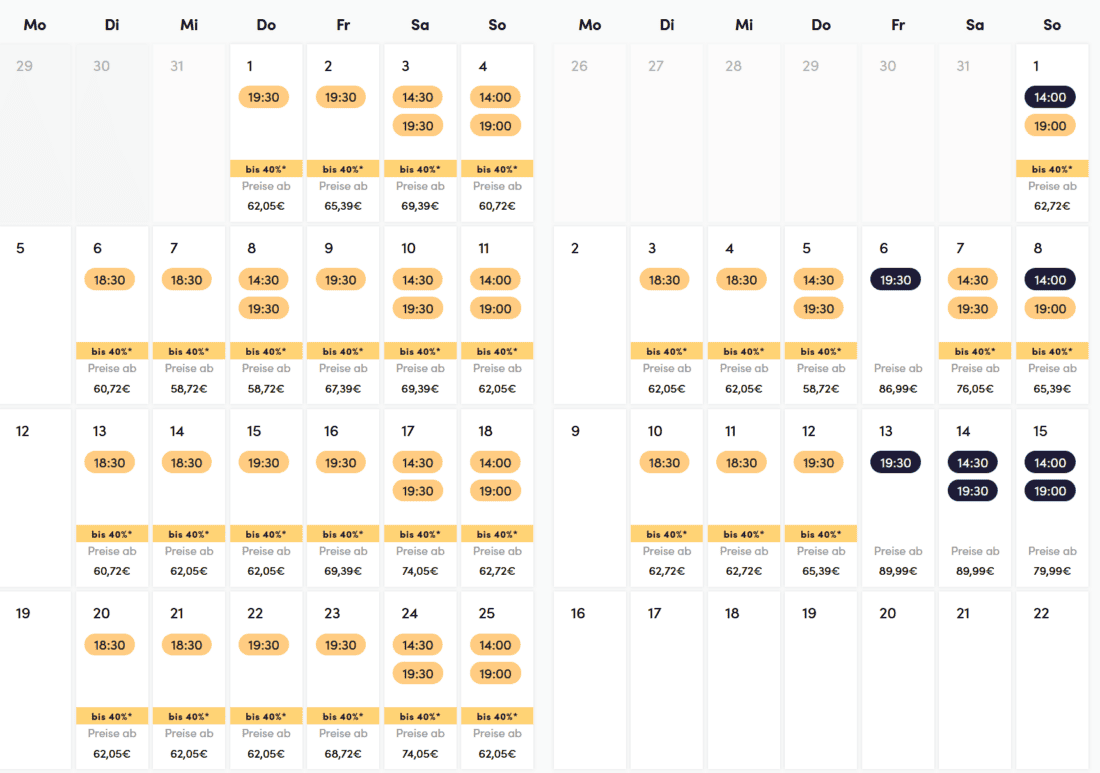This screenshot has height=773, width=1100.
Task: Click the empty Wednesday the 18th day cell
Action: [x=744, y=680]
